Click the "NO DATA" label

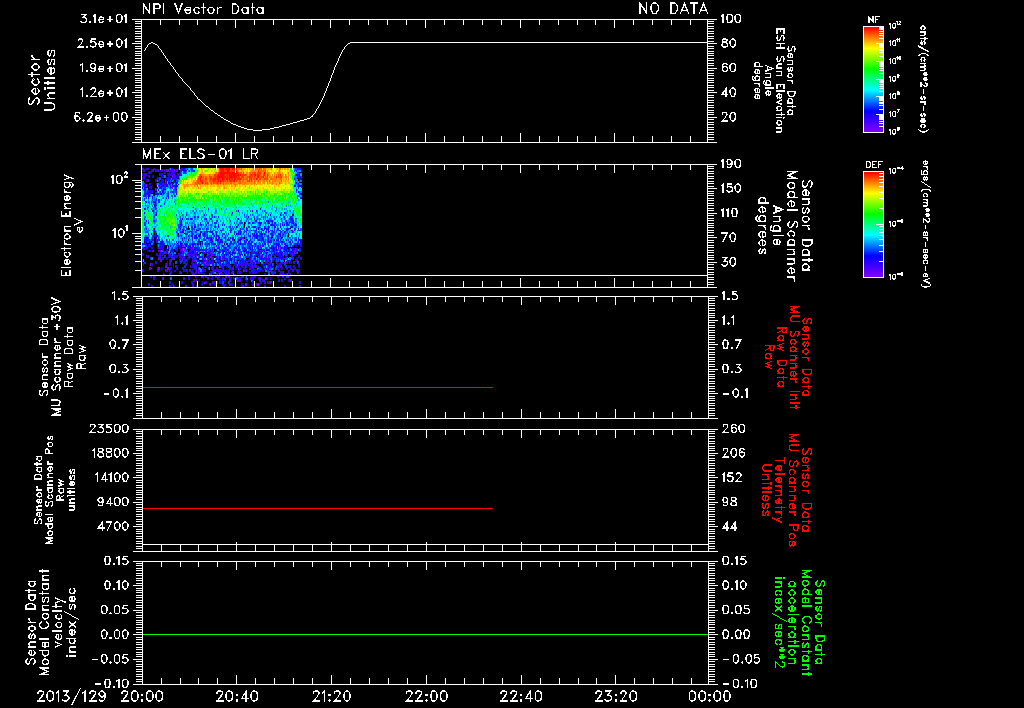click(673, 9)
